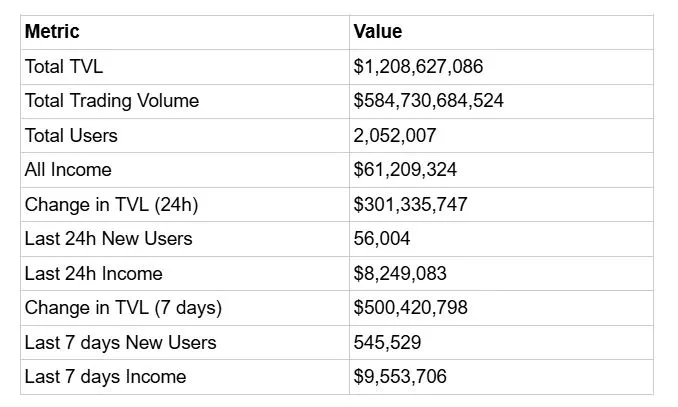Click the $500,420,798 value cell
This screenshot has width=678, height=407.
(x=410, y=308)
